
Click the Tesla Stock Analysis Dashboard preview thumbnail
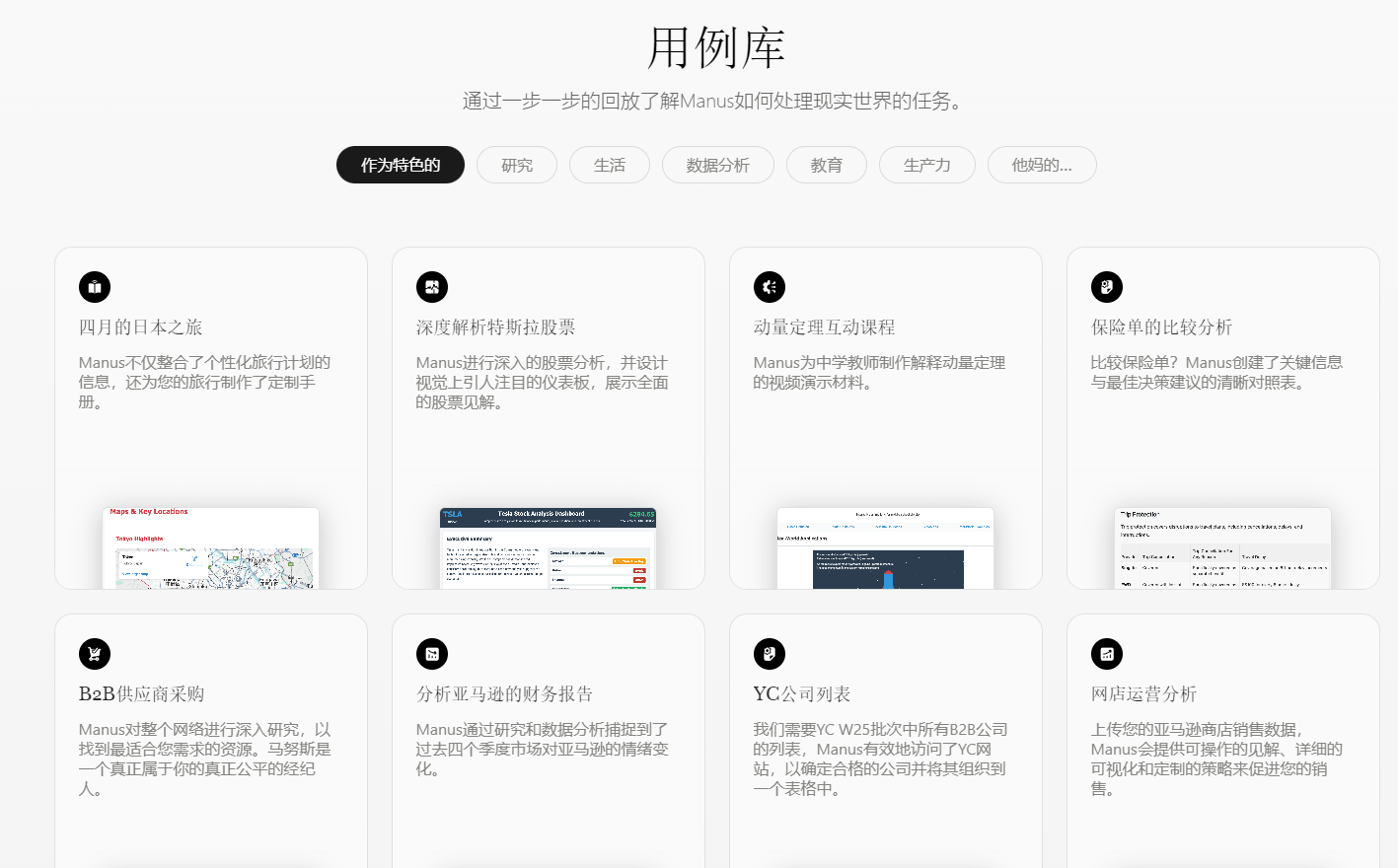tap(549, 548)
